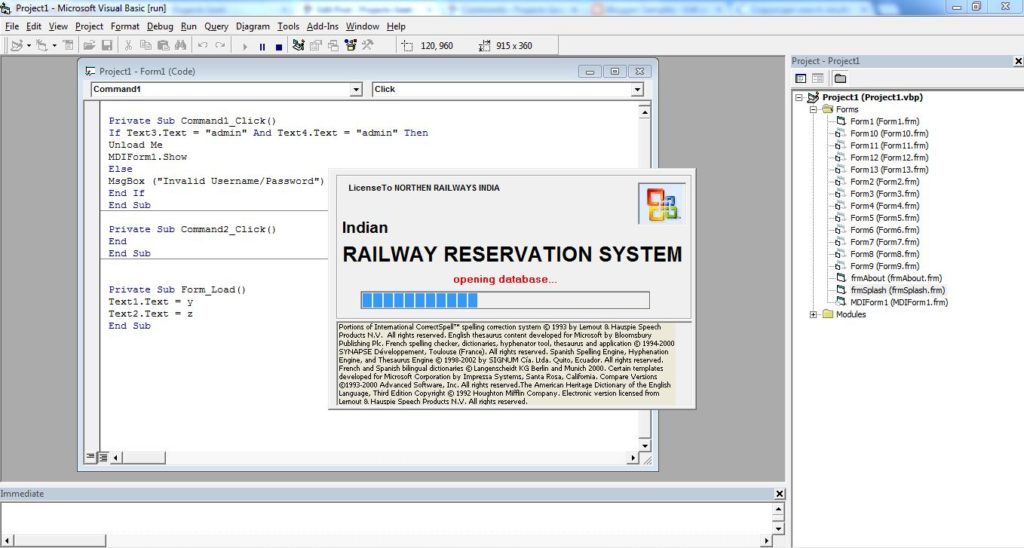This screenshot has height=548, width=1024.
Task: Click Toggle Folders icon in Project panel
Action: (x=840, y=78)
